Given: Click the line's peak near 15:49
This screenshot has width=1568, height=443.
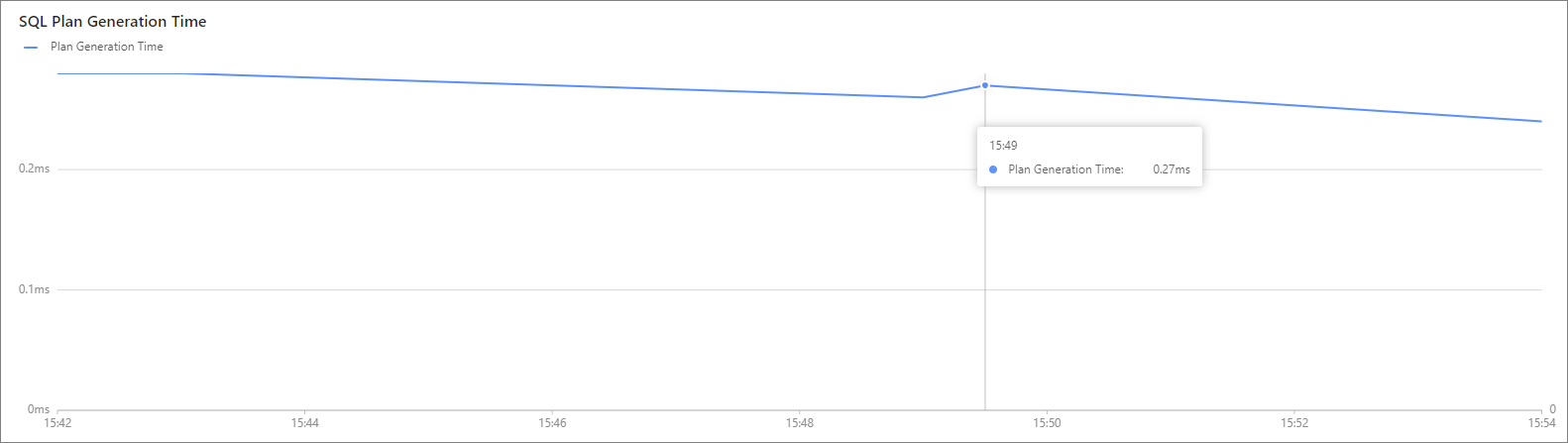Looking at the screenshot, I should coord(985,85).
